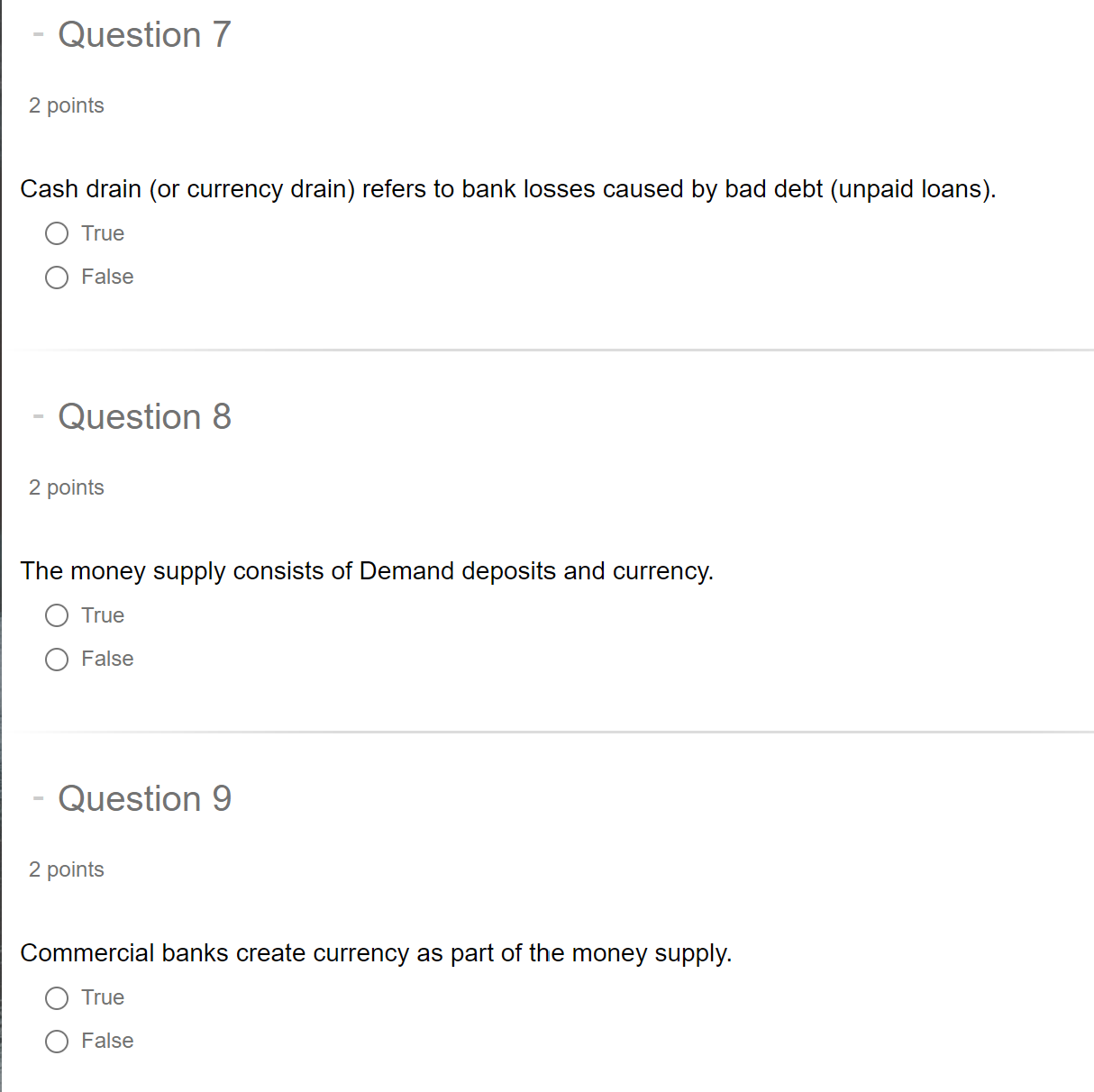The image size is (1094, 1092).
Task: Select True for the commercial banks question
Action: [x=56, y=998]
